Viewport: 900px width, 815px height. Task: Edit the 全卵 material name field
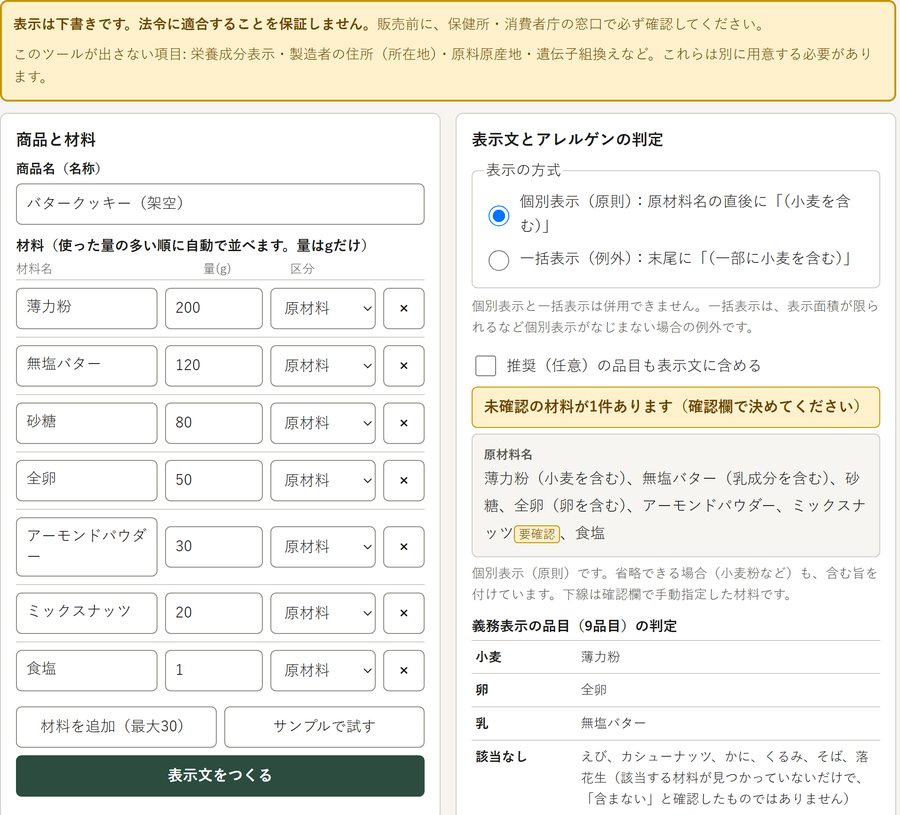tap(87, 480)
